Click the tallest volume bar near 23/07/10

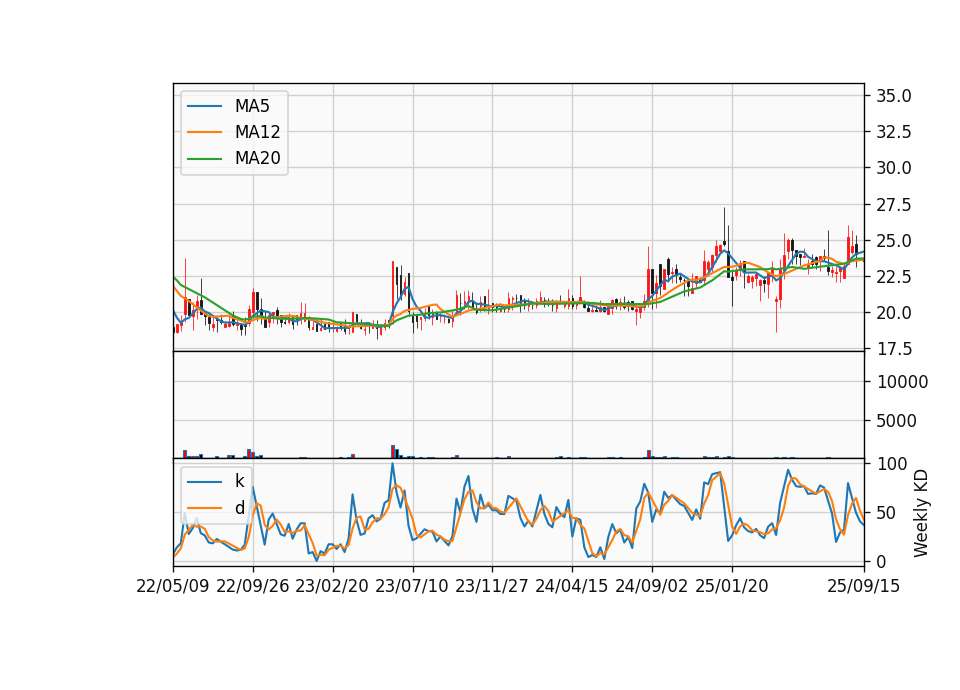393,451
